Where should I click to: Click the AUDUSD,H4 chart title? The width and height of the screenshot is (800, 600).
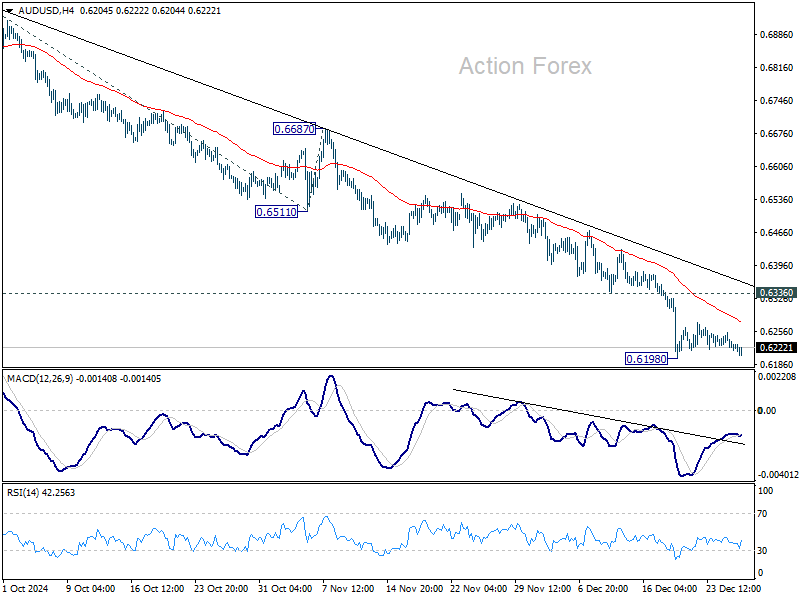tap(46, 10)
